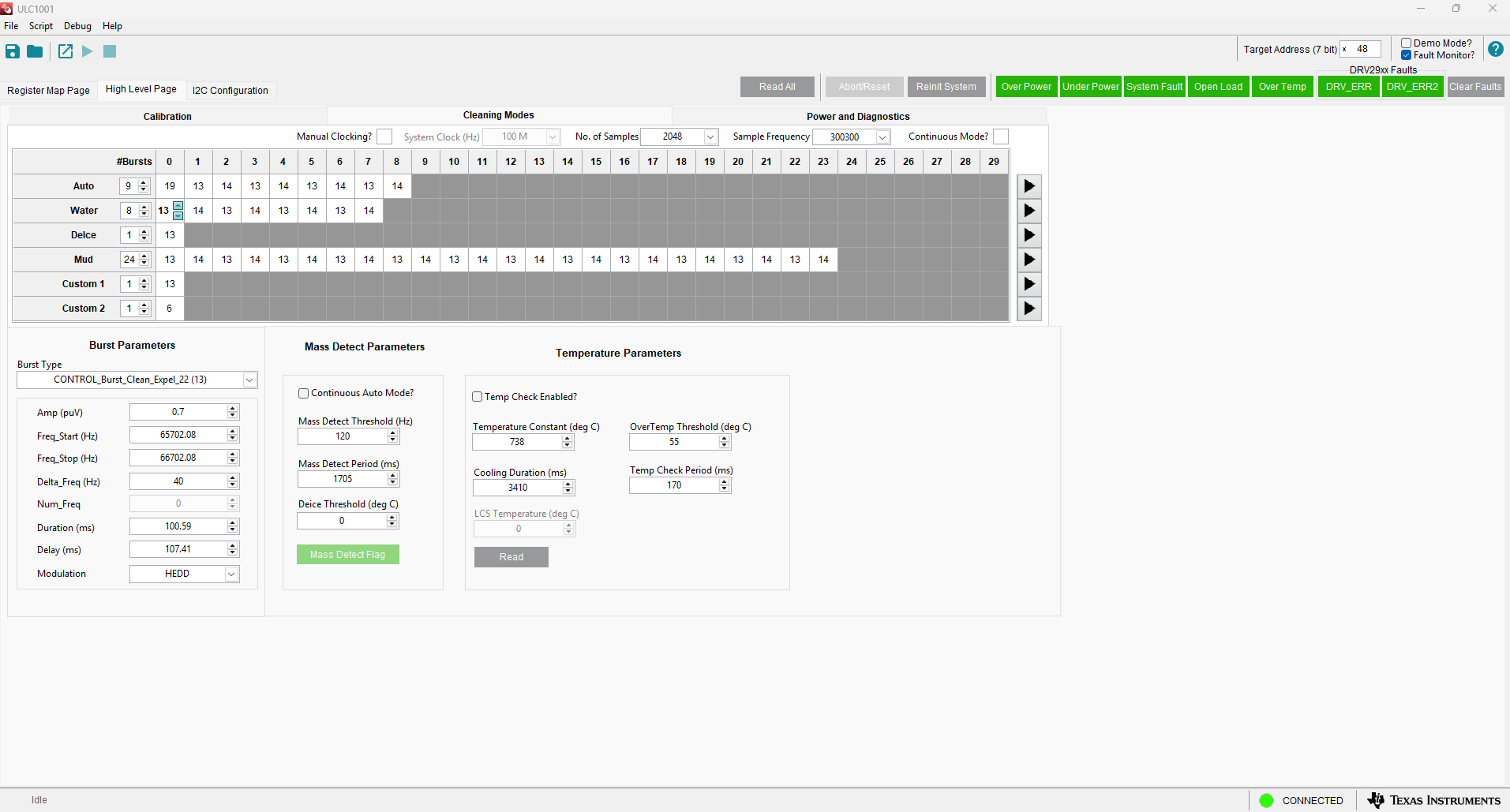Viewport: 1510px width, 812px height.
Task: Click the Over Temp fault indicator
Action: (x=1282, y=87)
